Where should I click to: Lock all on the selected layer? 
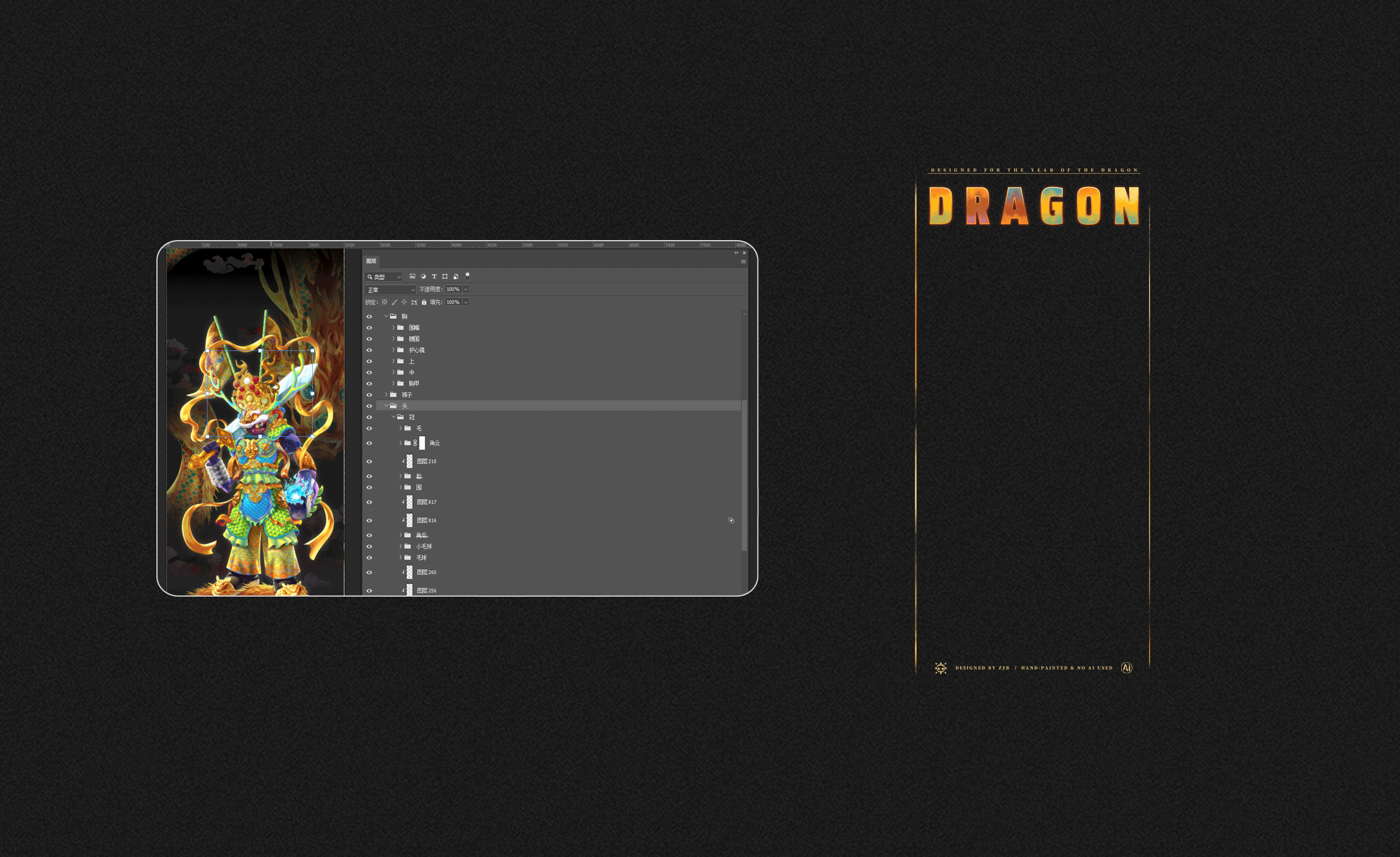(424, 302)
